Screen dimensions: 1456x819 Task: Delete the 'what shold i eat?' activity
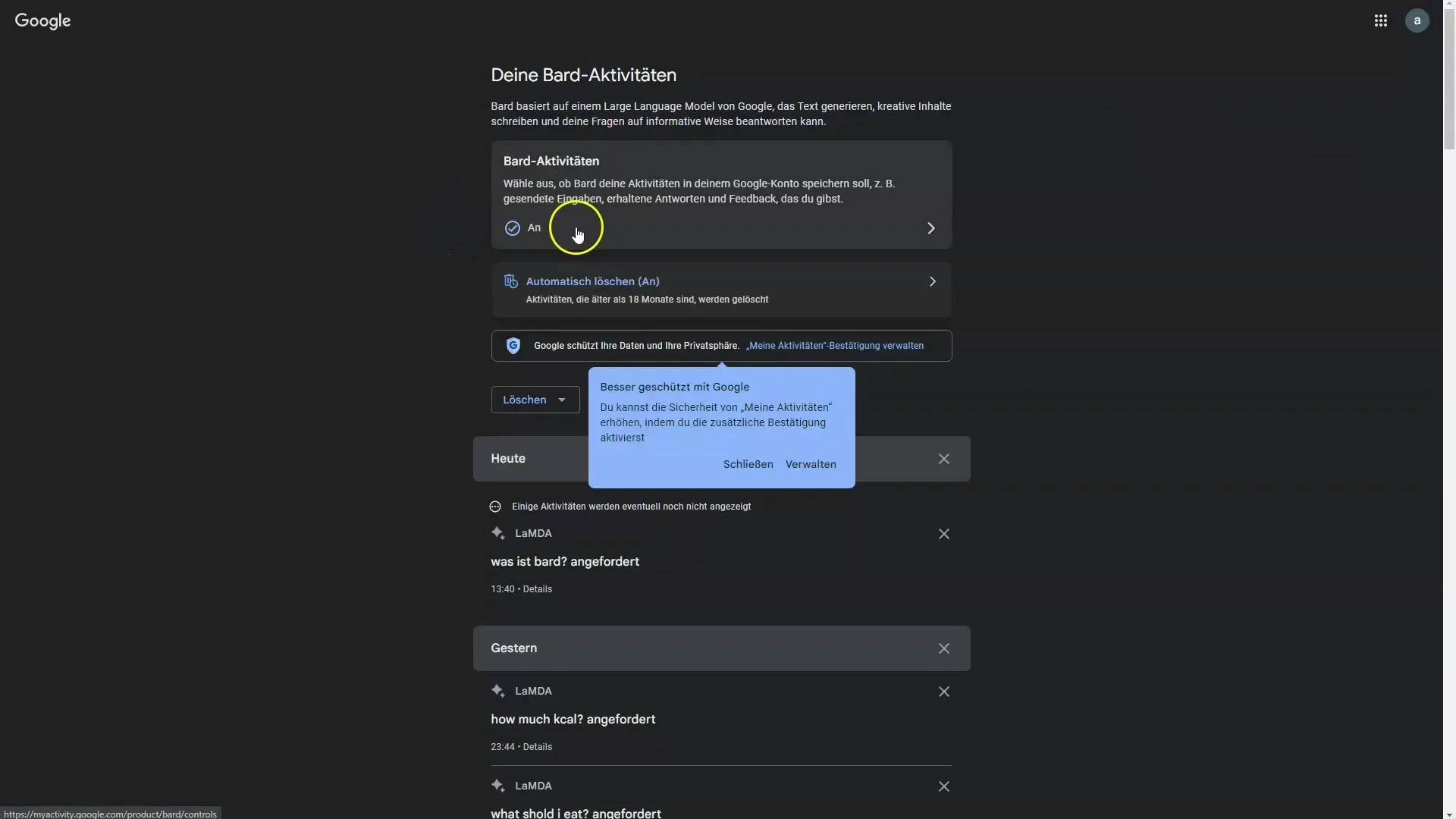tap(943, 786)
